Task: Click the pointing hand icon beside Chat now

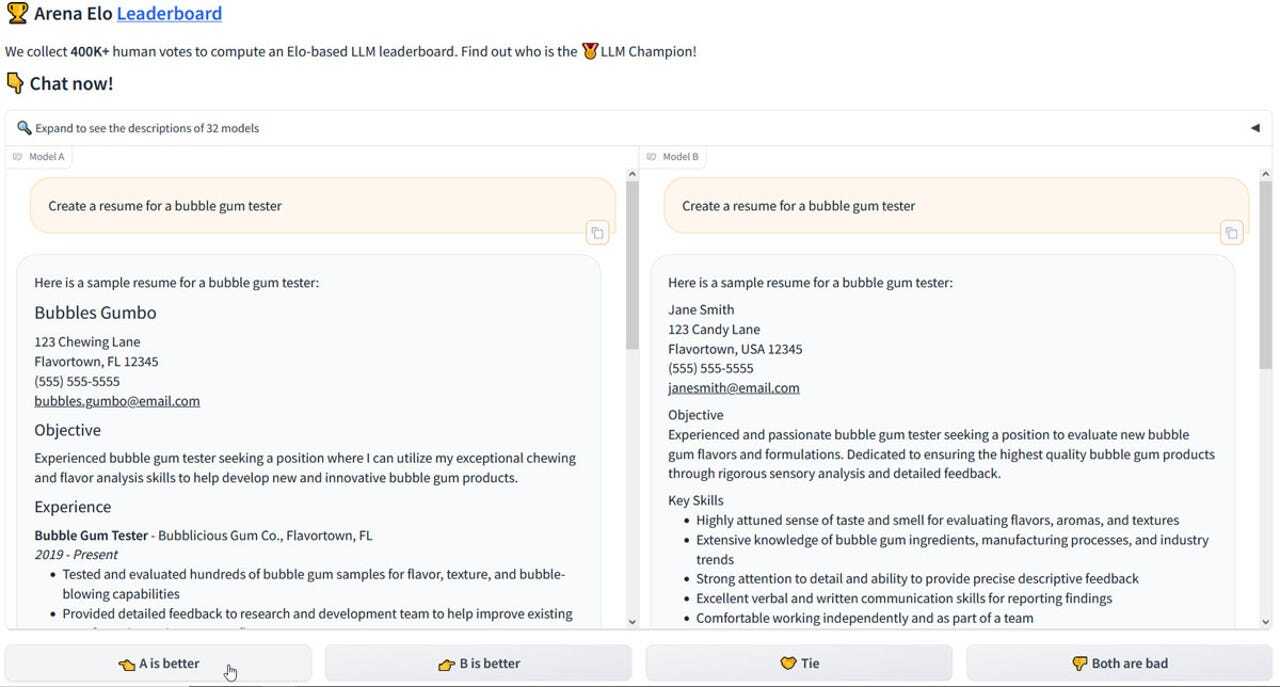Action: (15, 83)
